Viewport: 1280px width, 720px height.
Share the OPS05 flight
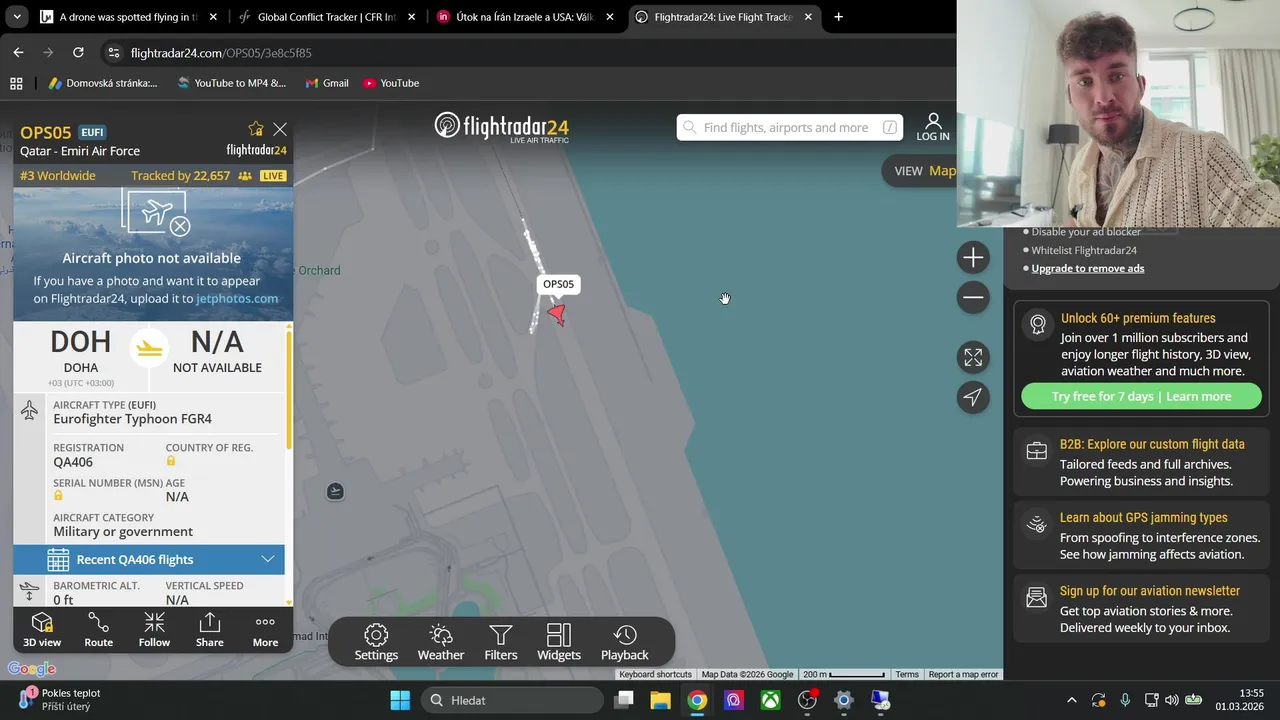[209, 631]
